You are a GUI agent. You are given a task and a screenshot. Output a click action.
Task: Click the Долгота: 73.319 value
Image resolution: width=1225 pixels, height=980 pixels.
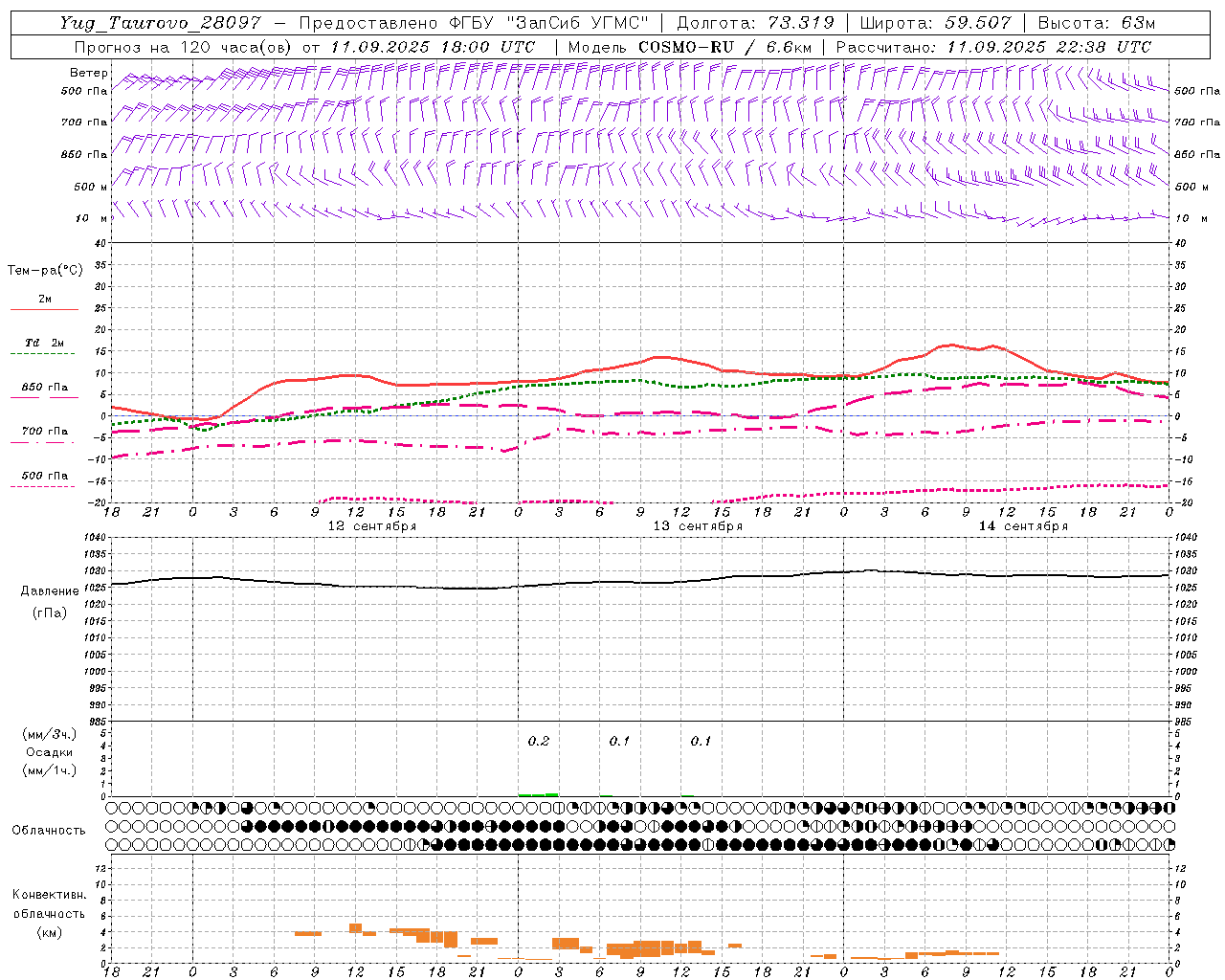point(755,23)
